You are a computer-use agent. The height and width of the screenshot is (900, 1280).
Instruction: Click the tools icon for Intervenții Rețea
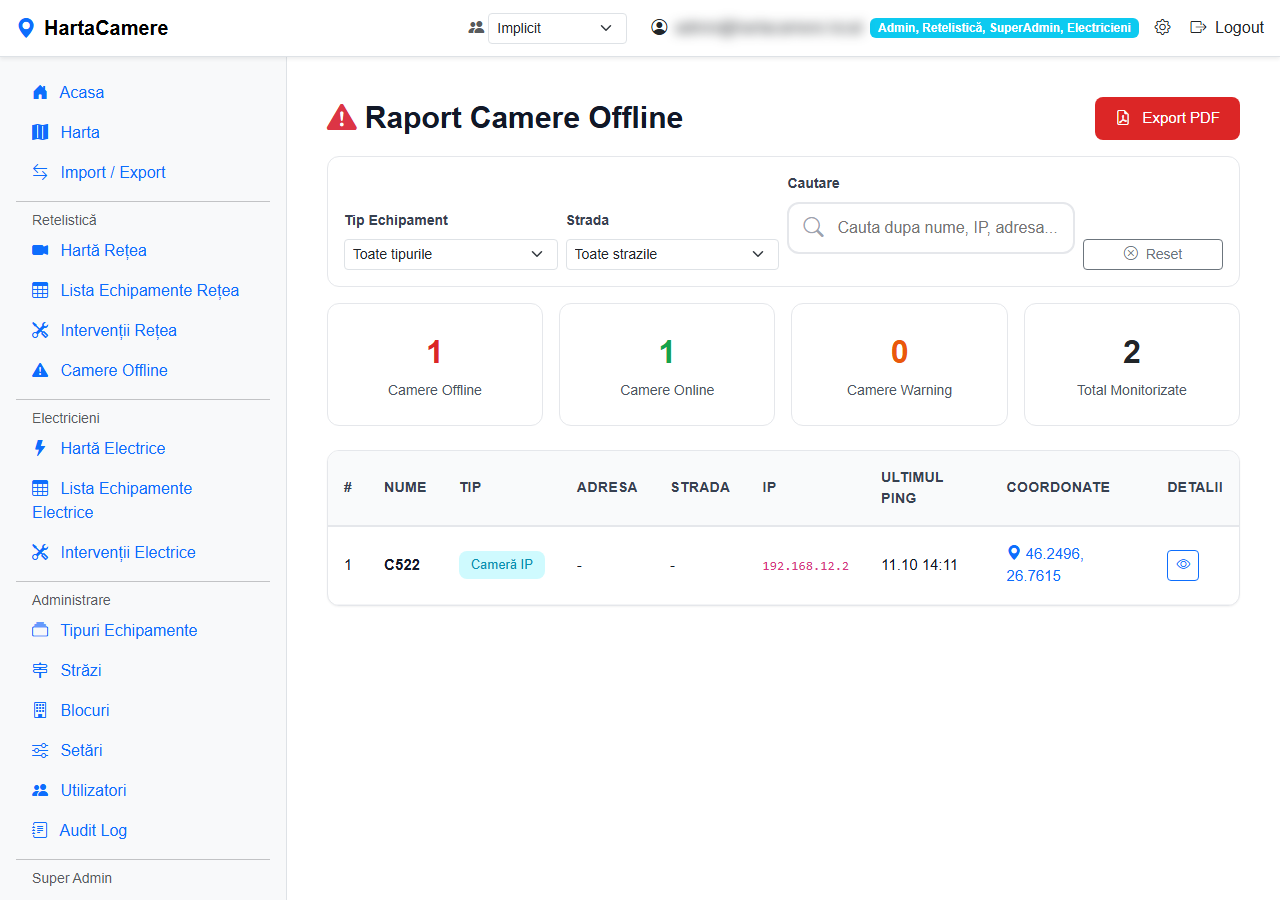[x=40, y=330]
